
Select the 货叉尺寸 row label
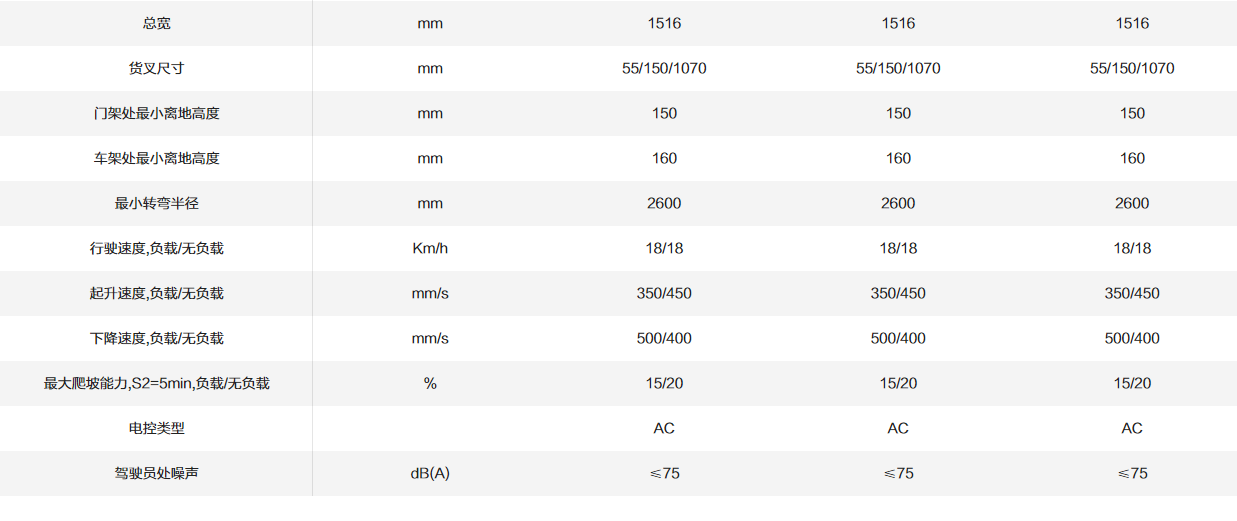pos(156,68)
